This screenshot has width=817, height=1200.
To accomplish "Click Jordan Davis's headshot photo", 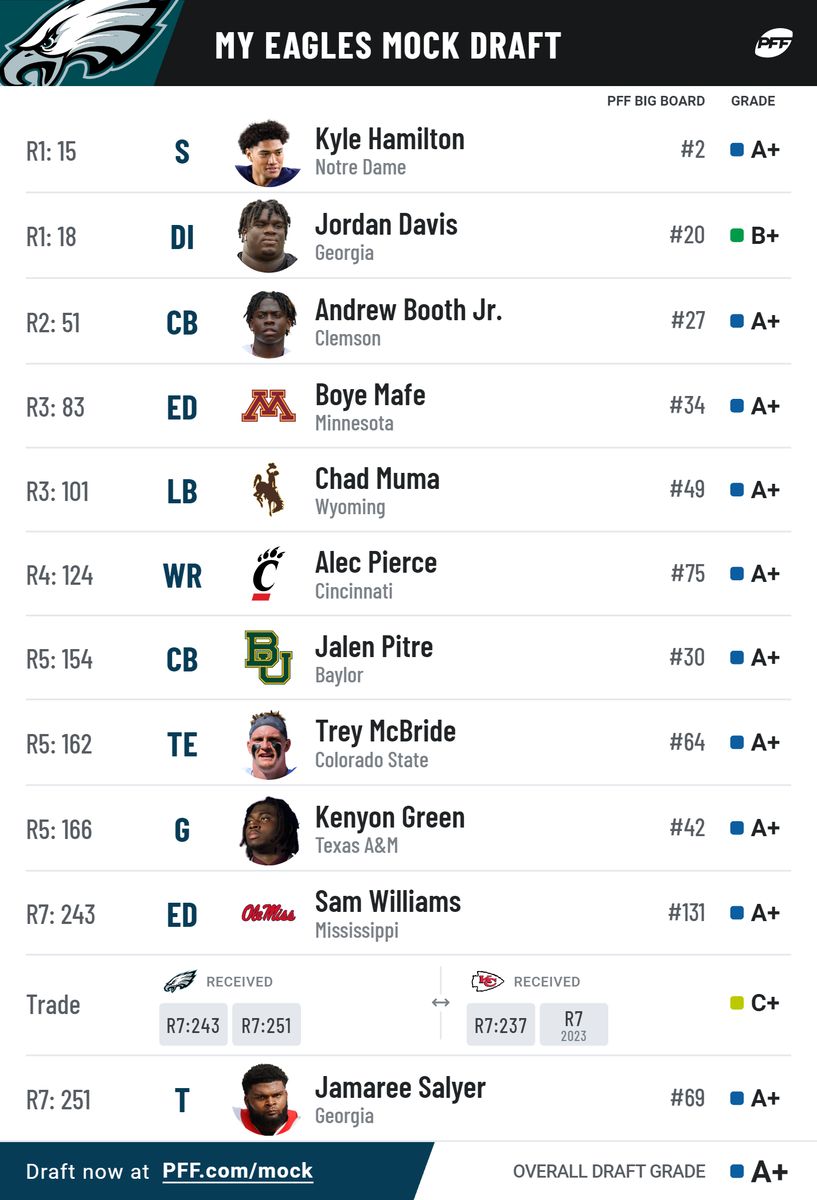I will [268, 237].
